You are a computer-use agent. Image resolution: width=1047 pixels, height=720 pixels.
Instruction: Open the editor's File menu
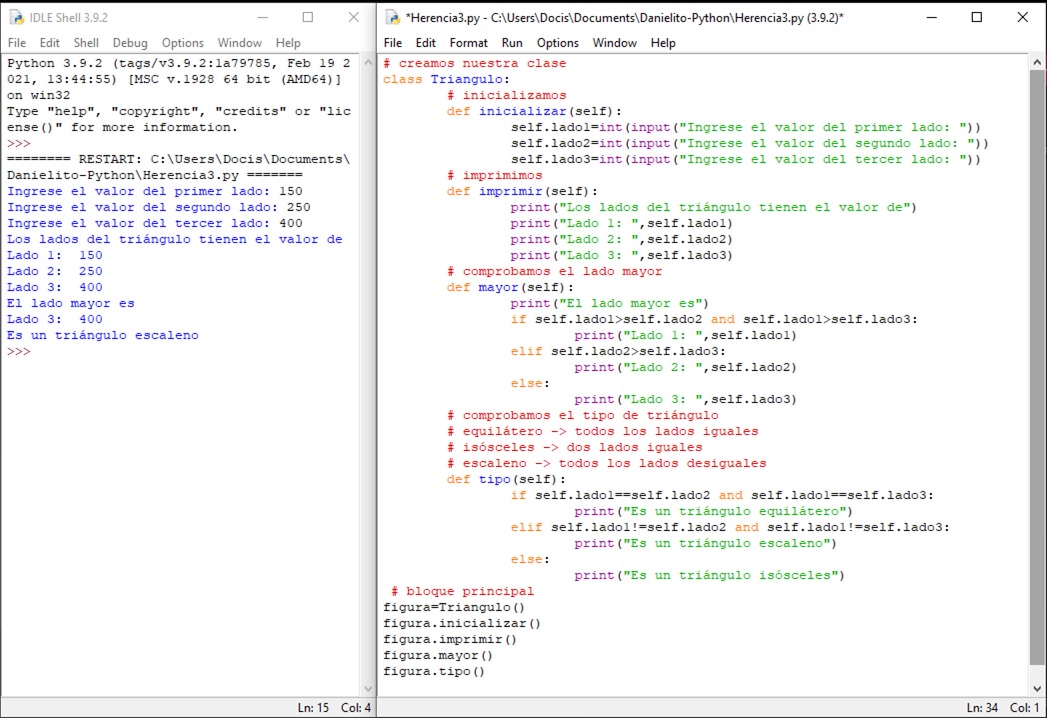click(393, 43)
